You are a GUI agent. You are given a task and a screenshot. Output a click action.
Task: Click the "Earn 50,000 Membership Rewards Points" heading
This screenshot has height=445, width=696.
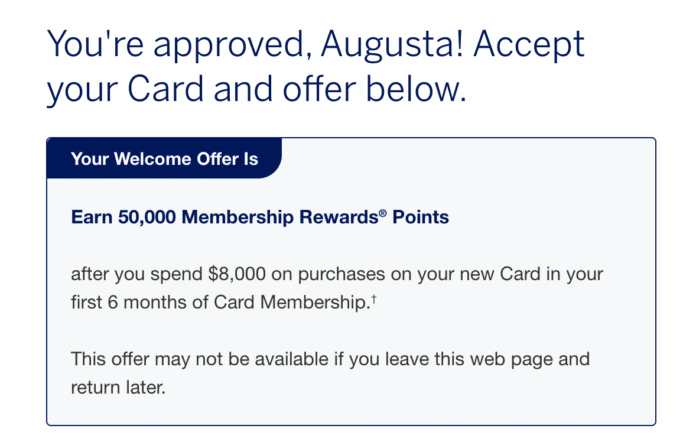click(x=261, y=216)
